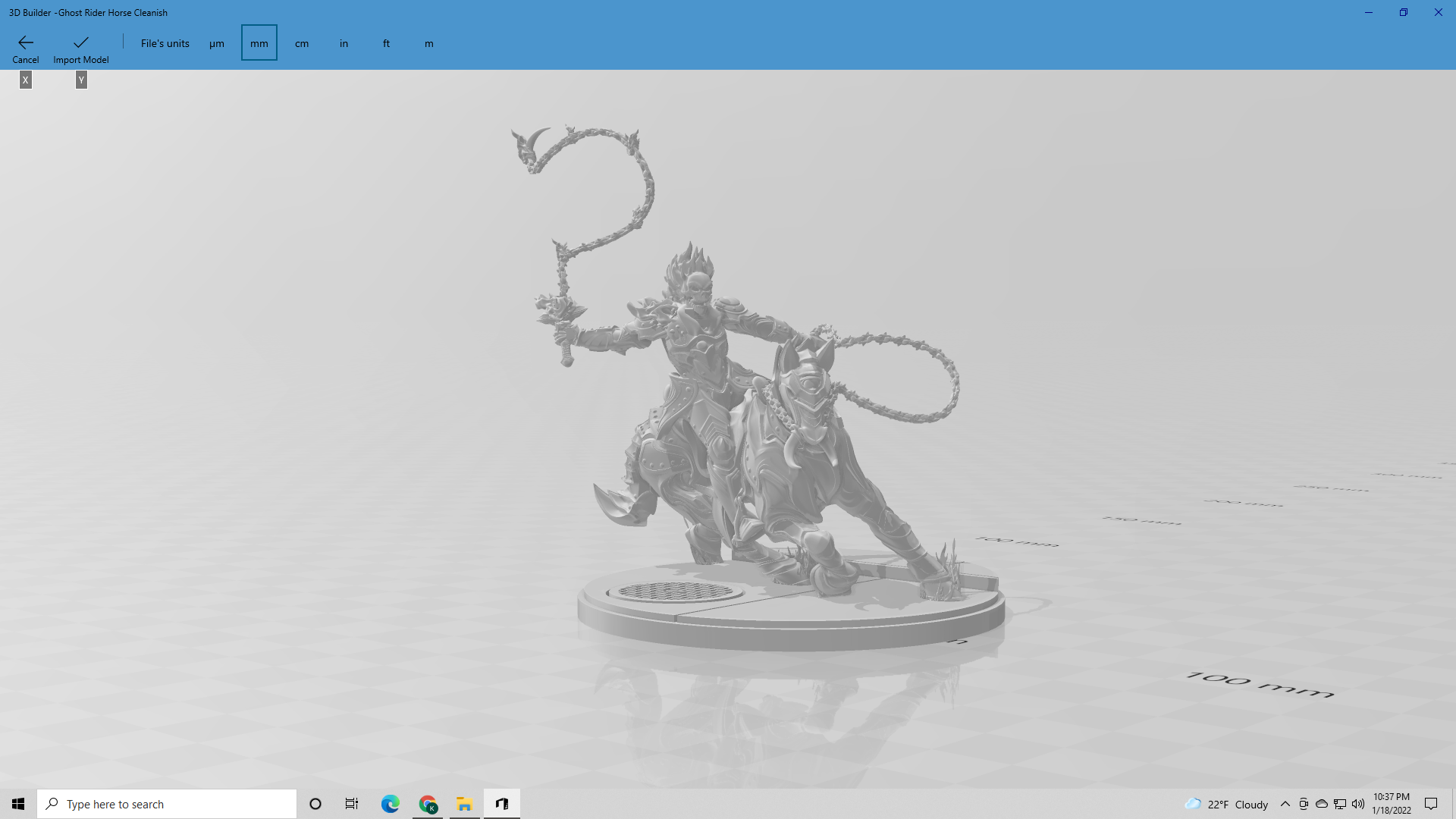Show hidden system tray icons
Screen dimensions: 1456x819
1285,804
